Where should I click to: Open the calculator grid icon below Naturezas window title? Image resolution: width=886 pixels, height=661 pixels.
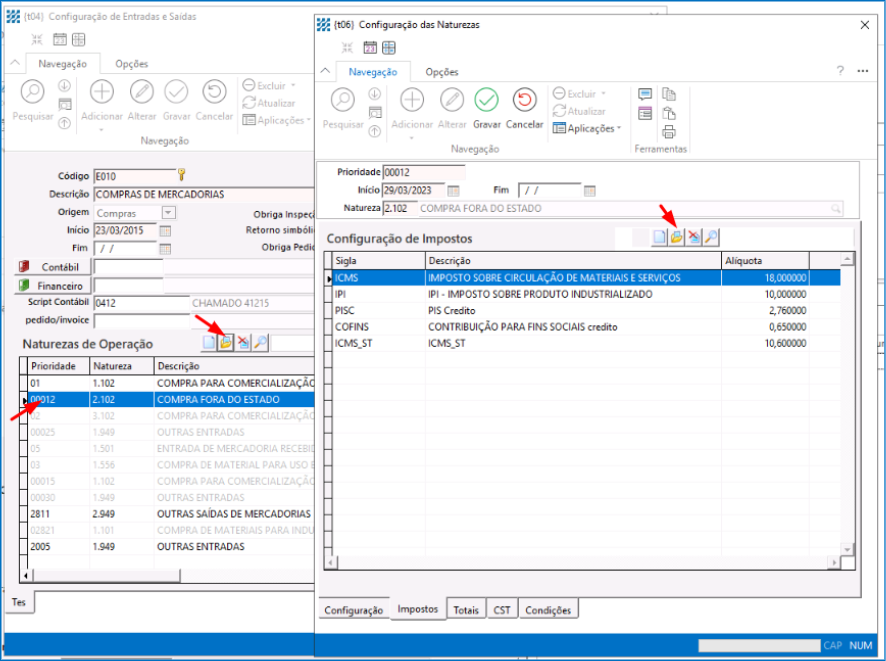(x=389, y=47)
